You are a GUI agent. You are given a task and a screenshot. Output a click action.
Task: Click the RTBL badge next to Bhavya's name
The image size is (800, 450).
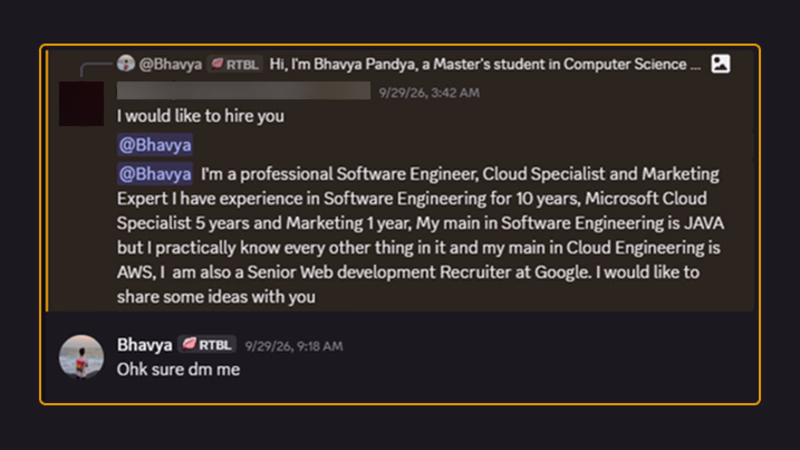pyautogui.click(x=207, y=344)
